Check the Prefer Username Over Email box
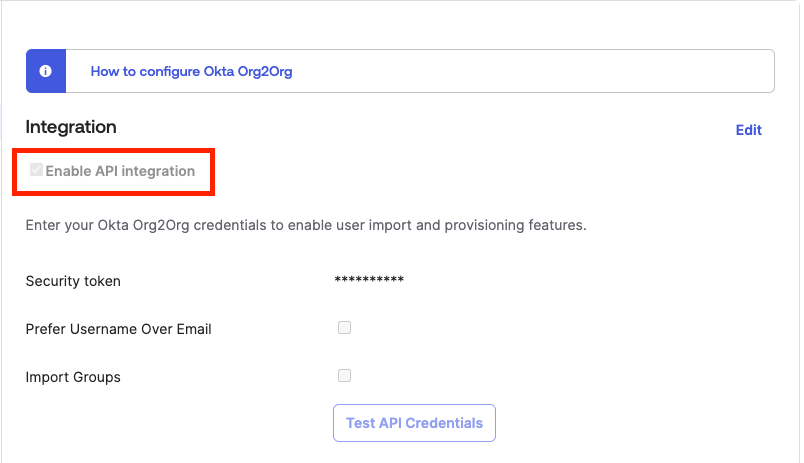804x463 pixels. coord(345,328)
